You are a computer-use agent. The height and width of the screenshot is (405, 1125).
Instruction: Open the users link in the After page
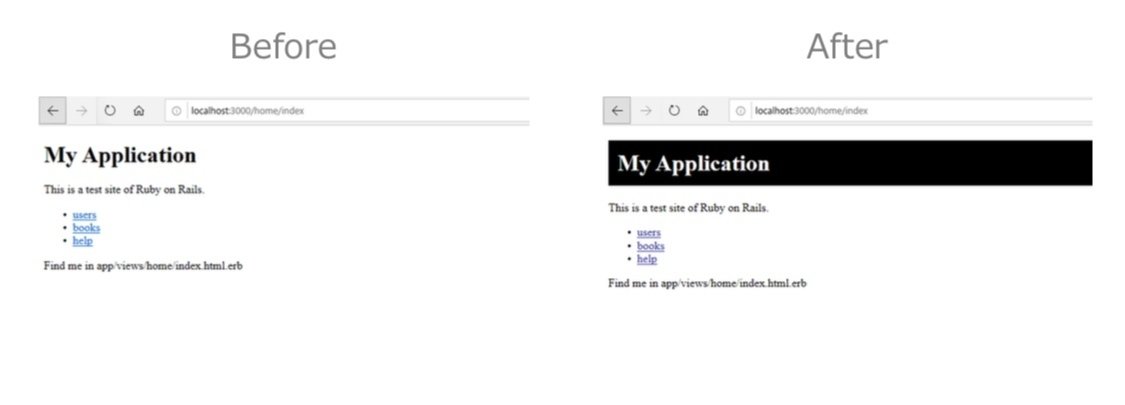(649, 233)
